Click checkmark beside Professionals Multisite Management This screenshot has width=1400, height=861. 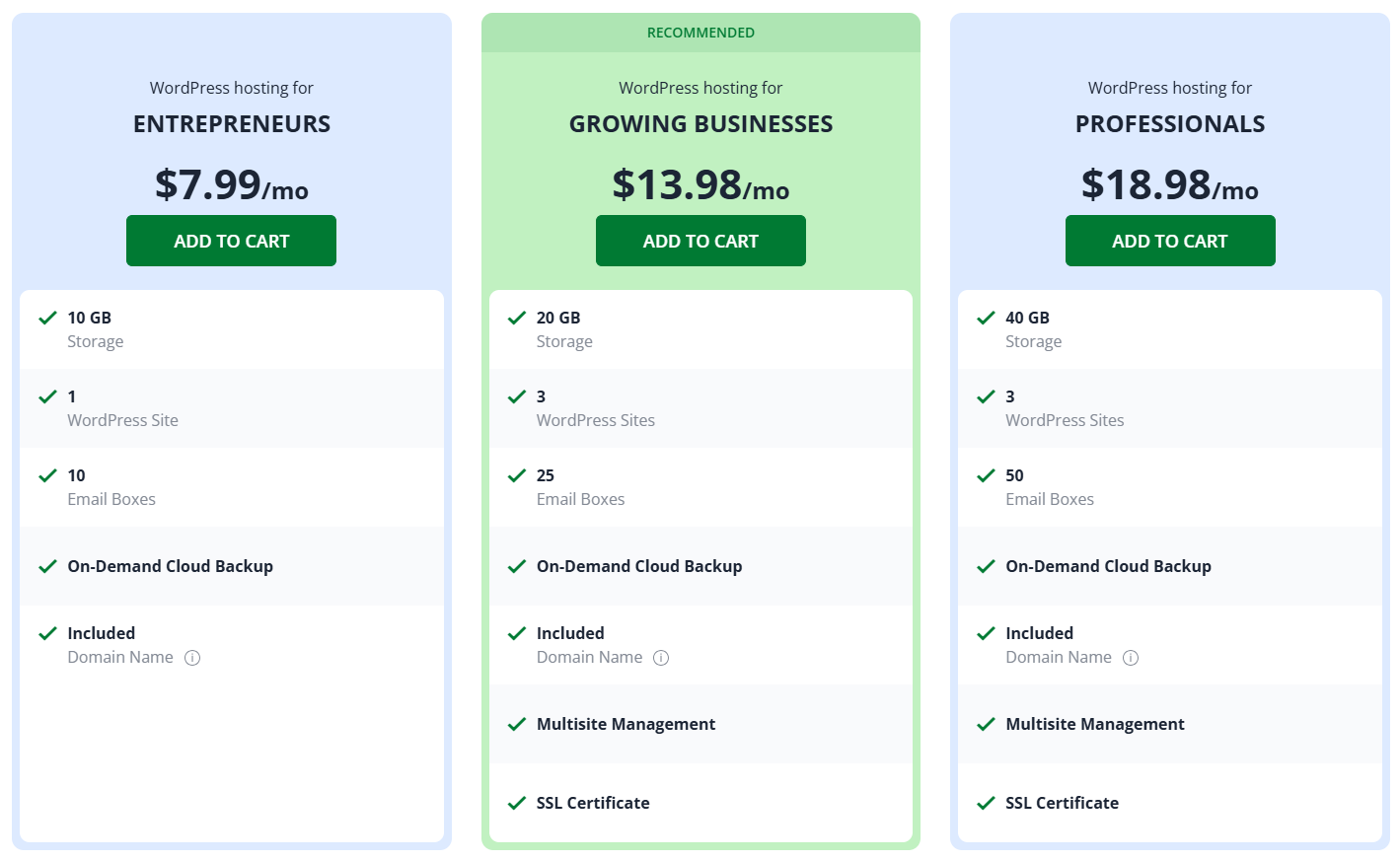point(986,724)
